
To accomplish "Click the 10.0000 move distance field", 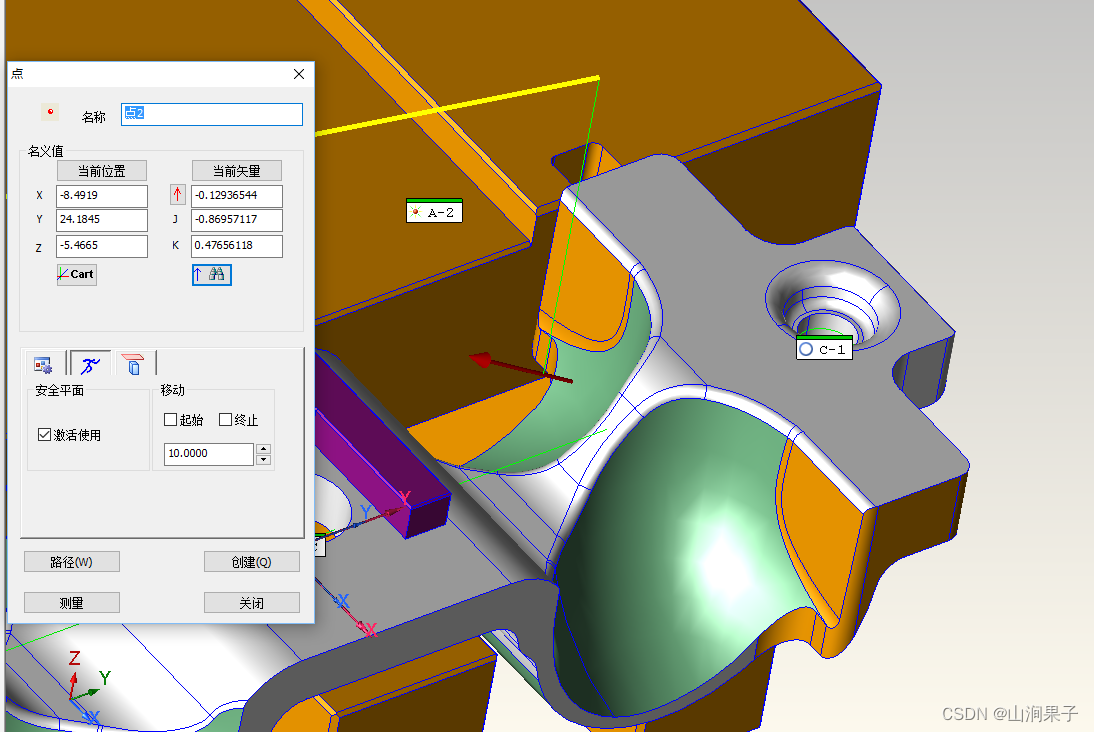I will click(209, 454).
